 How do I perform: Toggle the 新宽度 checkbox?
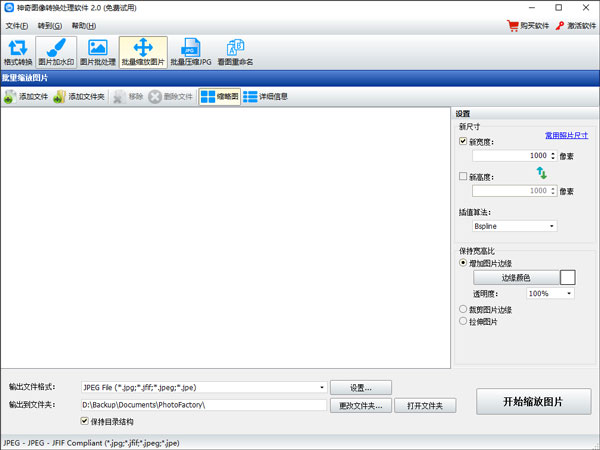(x=463, y=142)
